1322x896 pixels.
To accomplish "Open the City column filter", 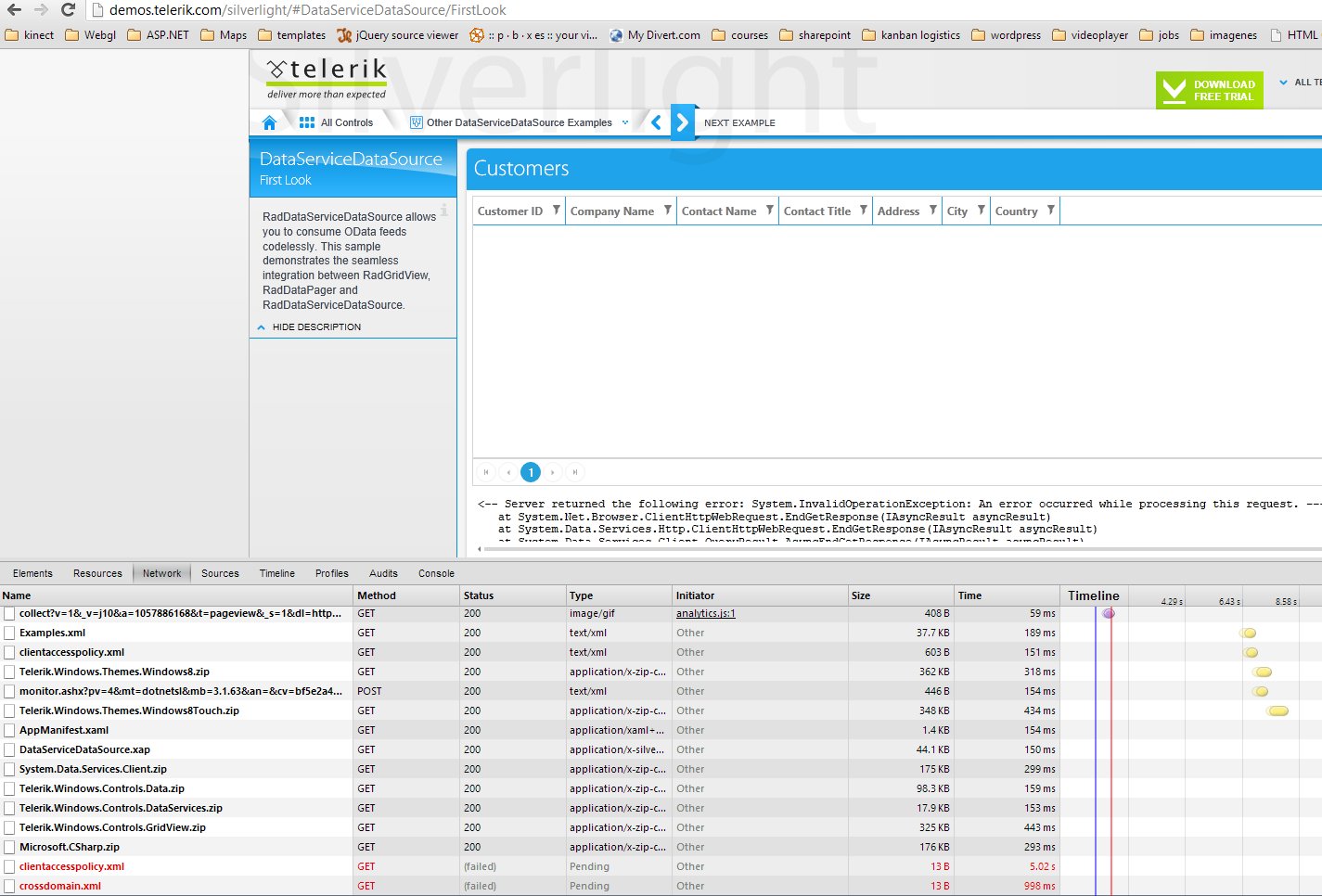I will tap(982, 211).
